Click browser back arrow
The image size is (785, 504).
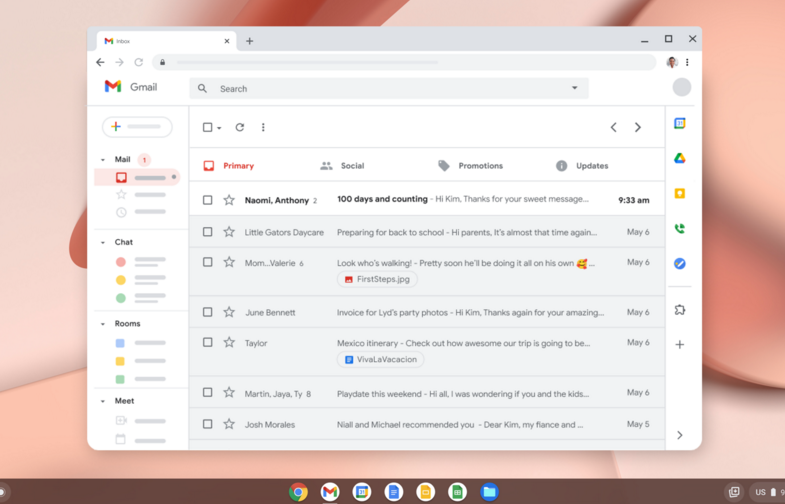(100, 62)
